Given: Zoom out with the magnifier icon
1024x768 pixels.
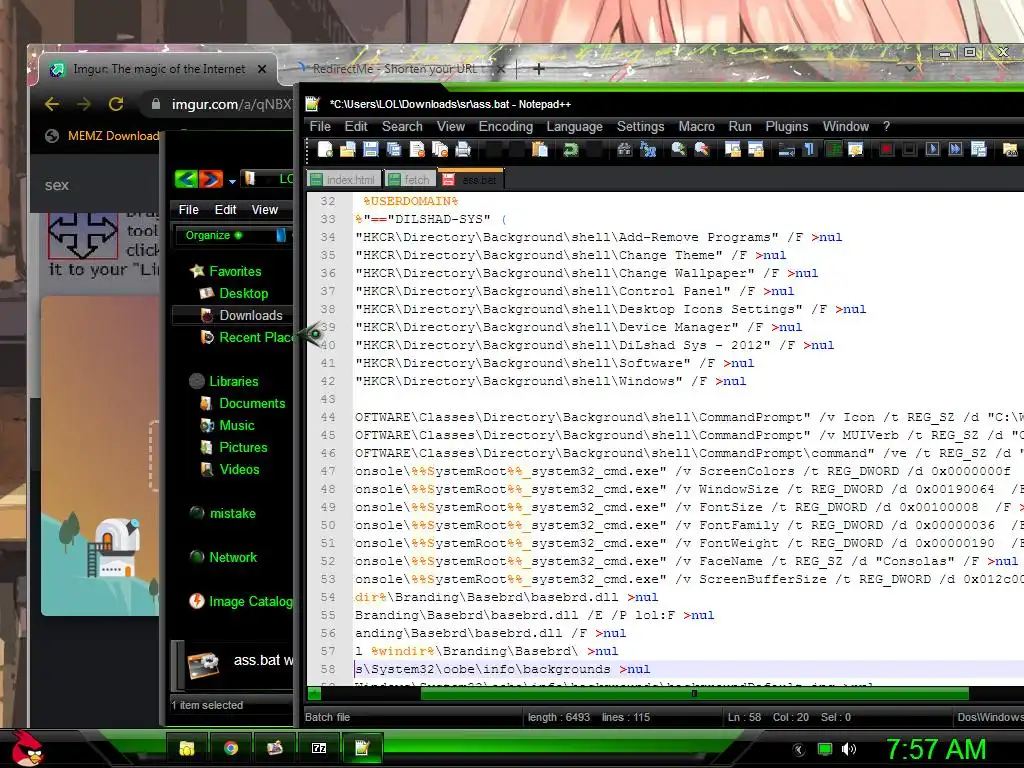Looking at the screenshot, I should coord(702,150).
